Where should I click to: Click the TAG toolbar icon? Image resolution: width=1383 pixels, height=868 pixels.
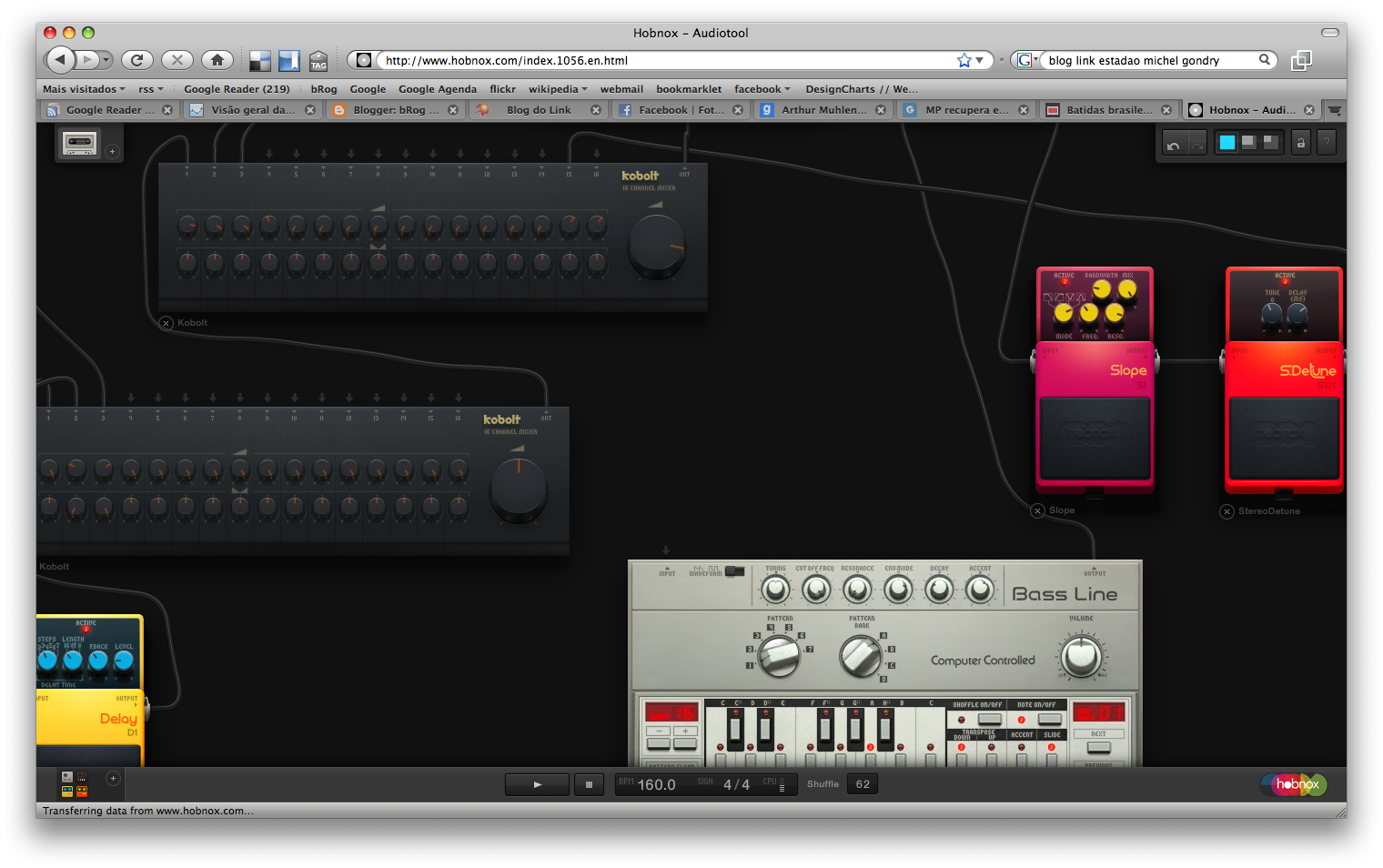(318, 61)
